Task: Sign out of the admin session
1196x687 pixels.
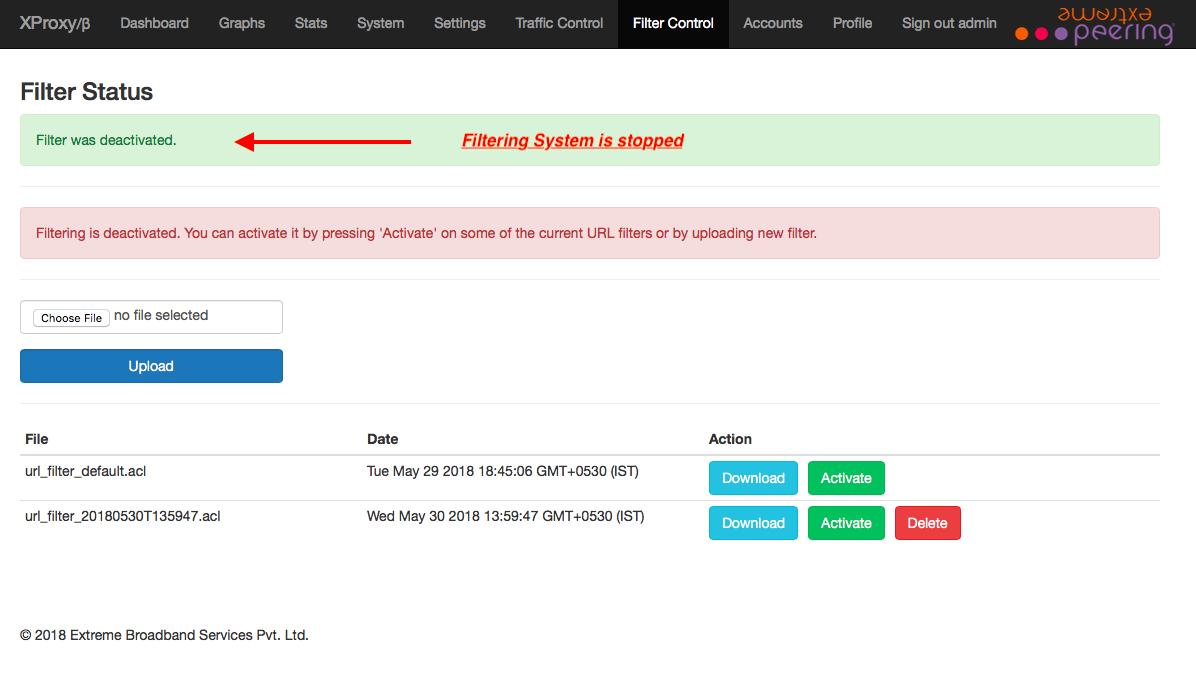Action: tap(948, 23)
